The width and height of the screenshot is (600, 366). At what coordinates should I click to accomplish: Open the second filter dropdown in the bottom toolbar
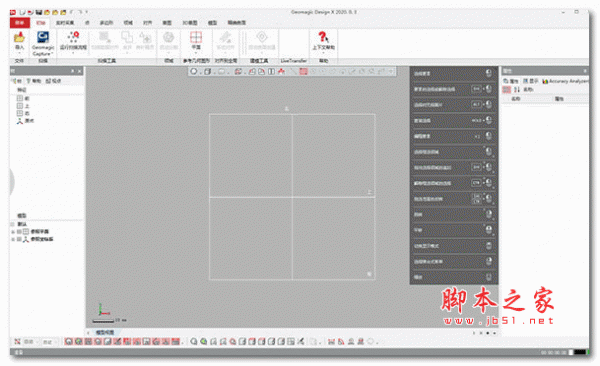point(50,341)
